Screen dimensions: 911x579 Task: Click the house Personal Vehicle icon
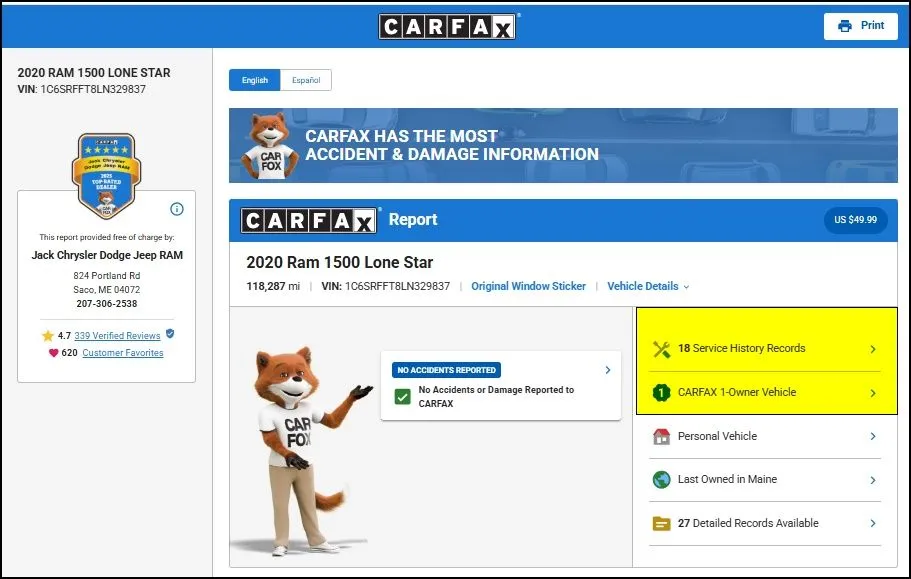click(x=661, y=436)
